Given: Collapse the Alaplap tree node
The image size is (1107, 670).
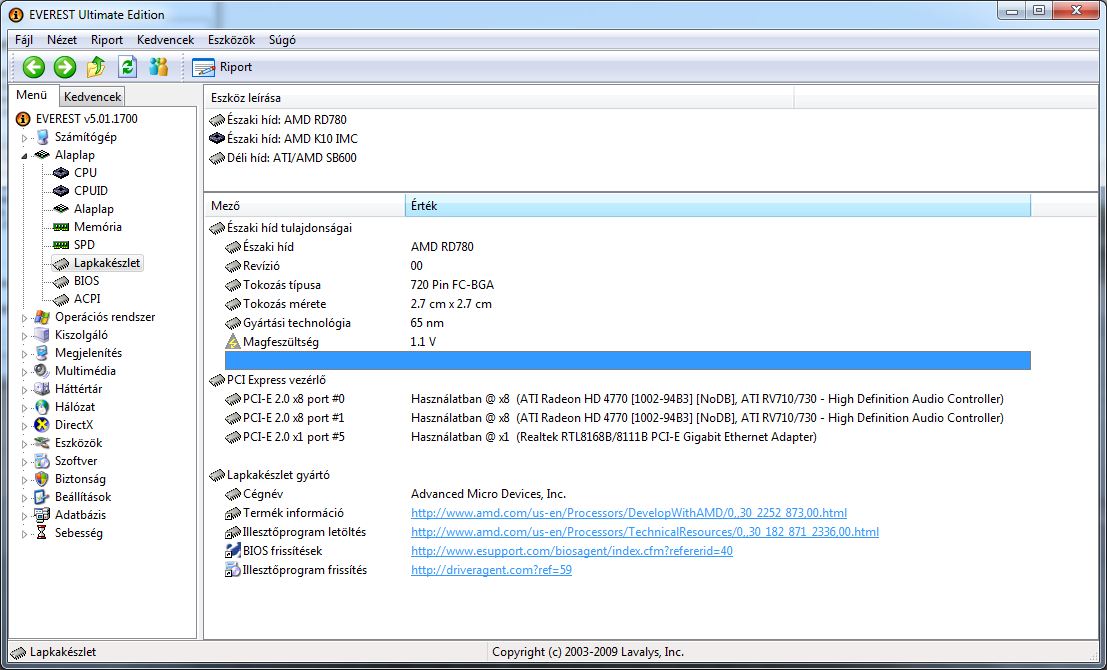Looking at the screenshot, I should click(x=25, y=155).
